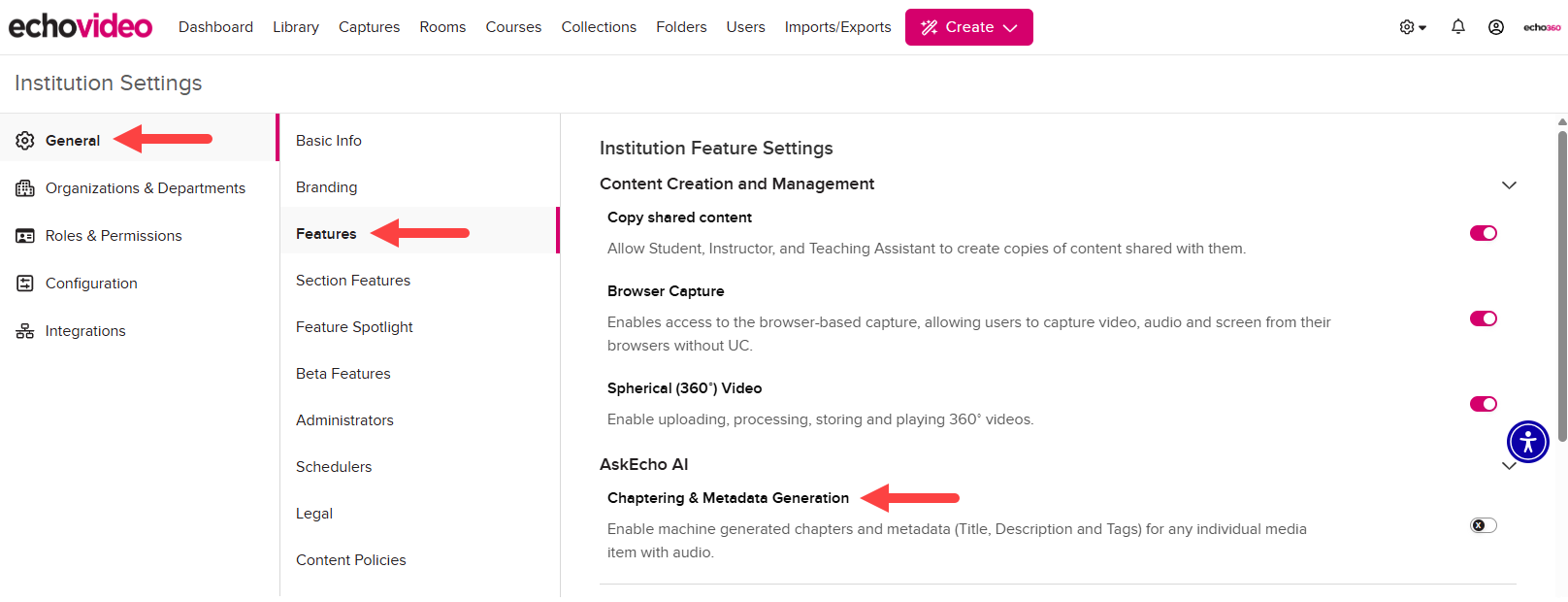
Task: Select the General settings gear icon
Action: click(x=24, y=139)
